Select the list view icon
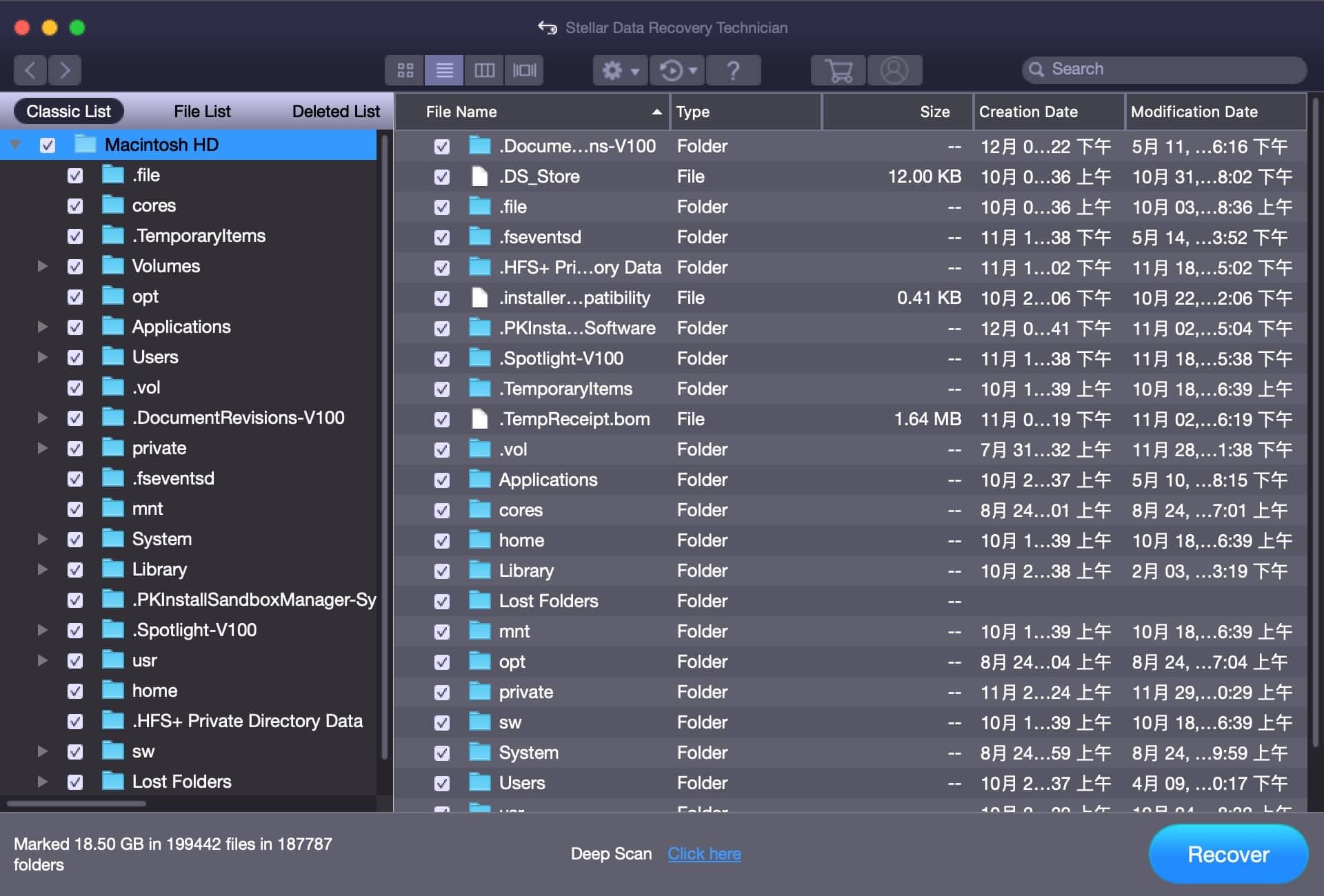This screenshot has height=896, width=1324. [x=444, y=69]
